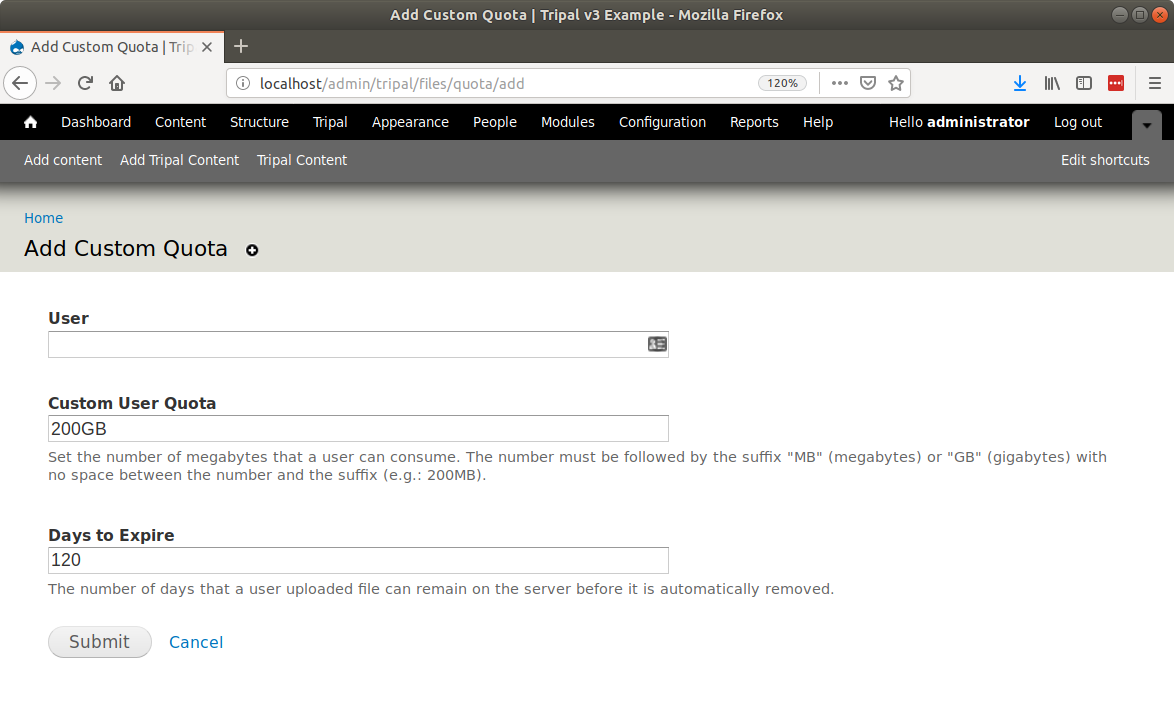Image resolution: width=1174 pixels, height=724 pixels.
Task: Click the Drupal home icon in admin menu
Action: coord(30,122)
